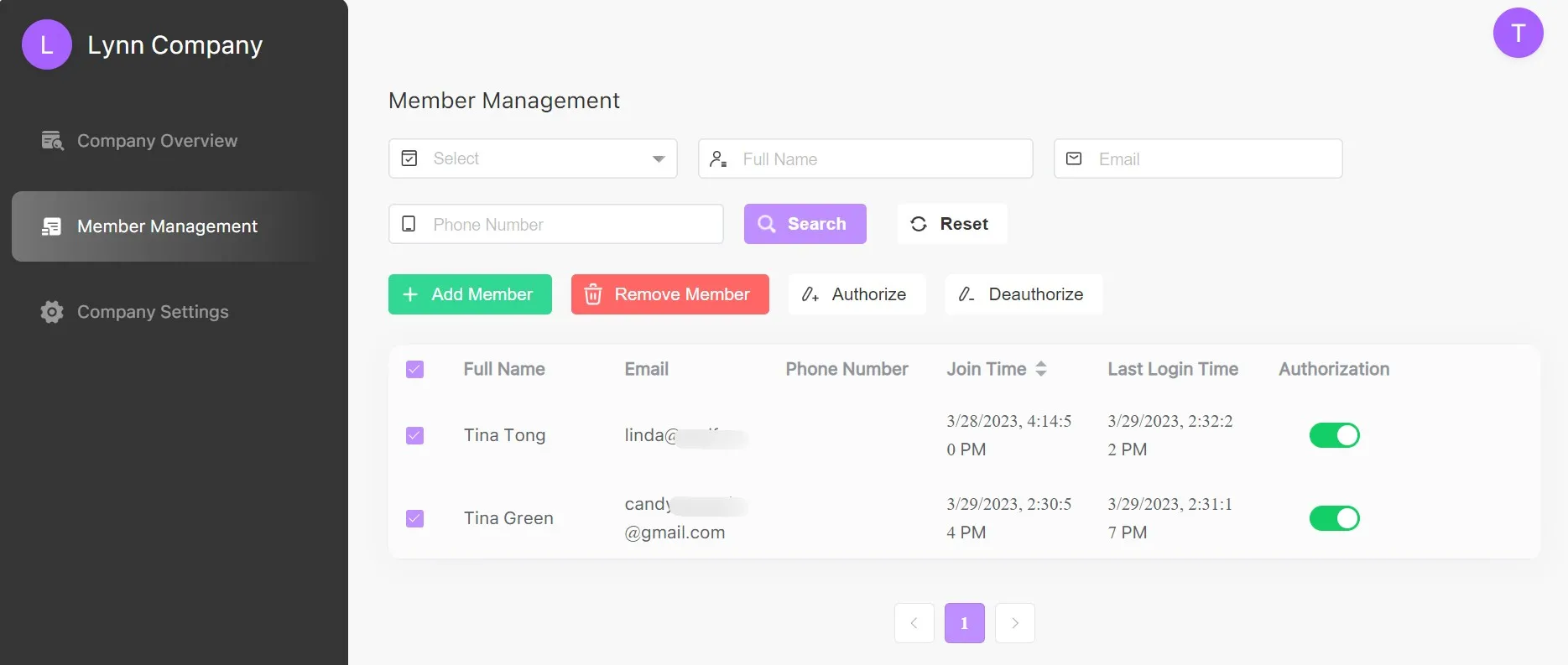The image size is (1568, 665).
Task: Click the Deauthorize button
Action: coord(1023,294)
